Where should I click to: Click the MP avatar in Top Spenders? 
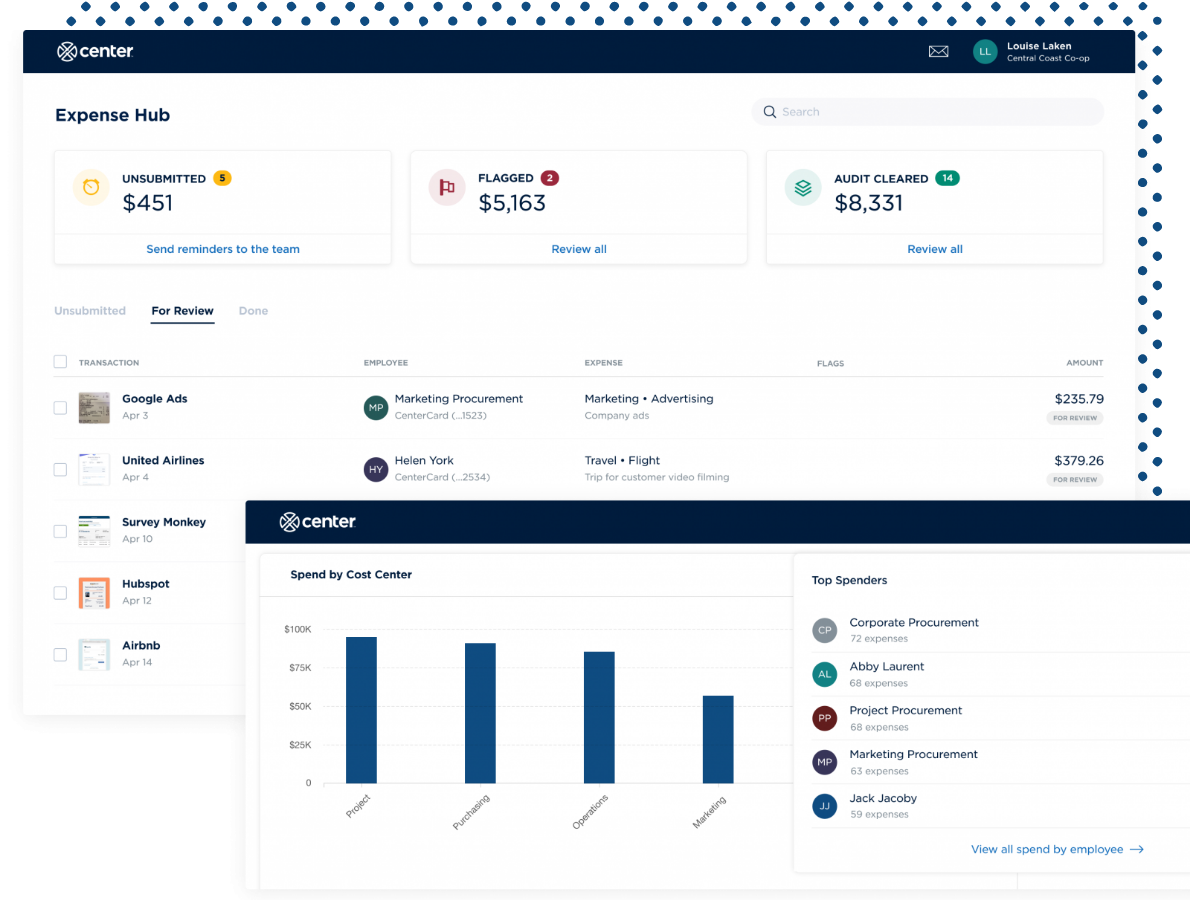tap(824, 762)
